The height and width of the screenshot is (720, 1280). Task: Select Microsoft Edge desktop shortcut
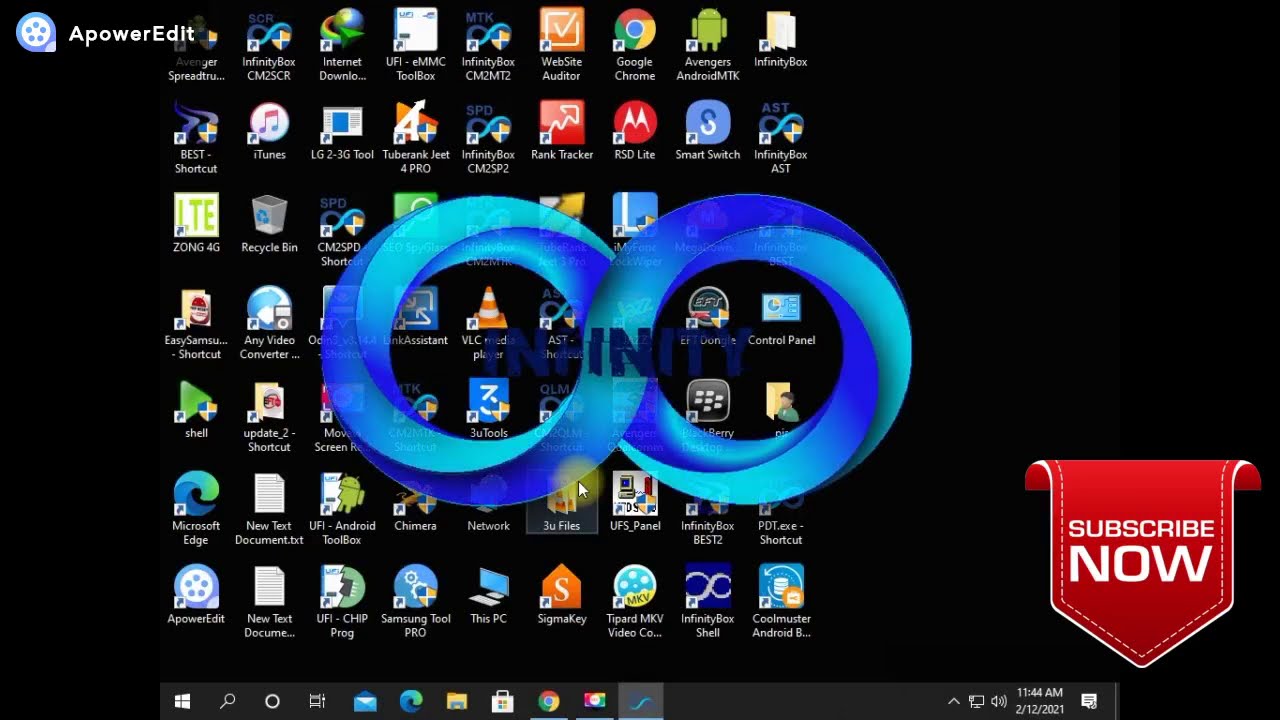coord(196,510)
